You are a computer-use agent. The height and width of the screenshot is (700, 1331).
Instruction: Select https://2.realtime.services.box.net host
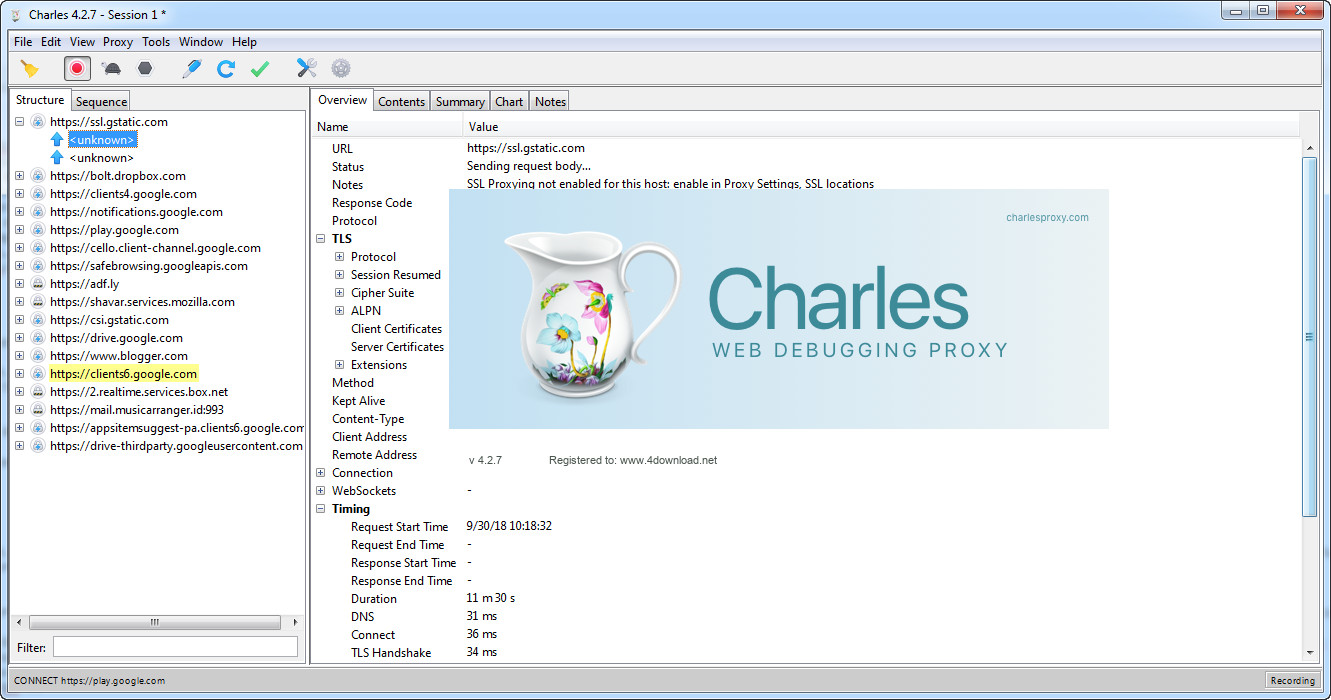pyautogui.click(x=139, y=392)
